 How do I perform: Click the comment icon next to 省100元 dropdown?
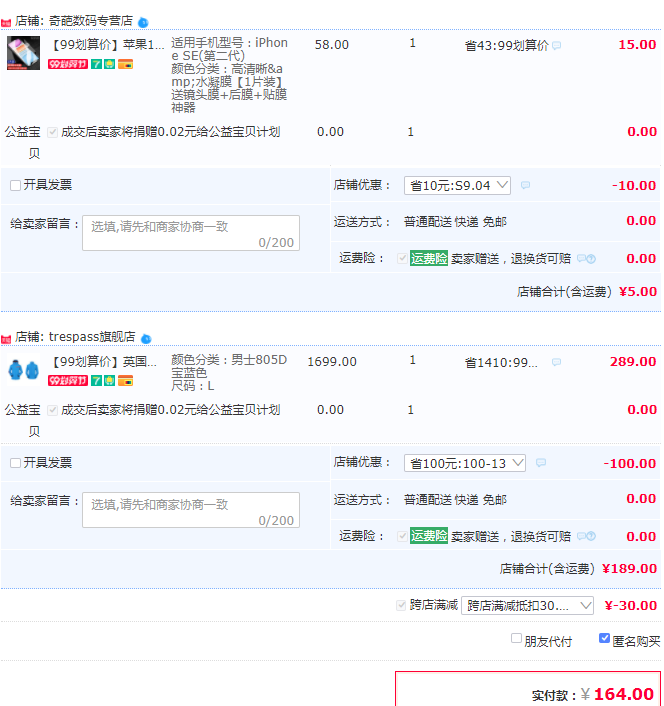[x=541, y=462]
